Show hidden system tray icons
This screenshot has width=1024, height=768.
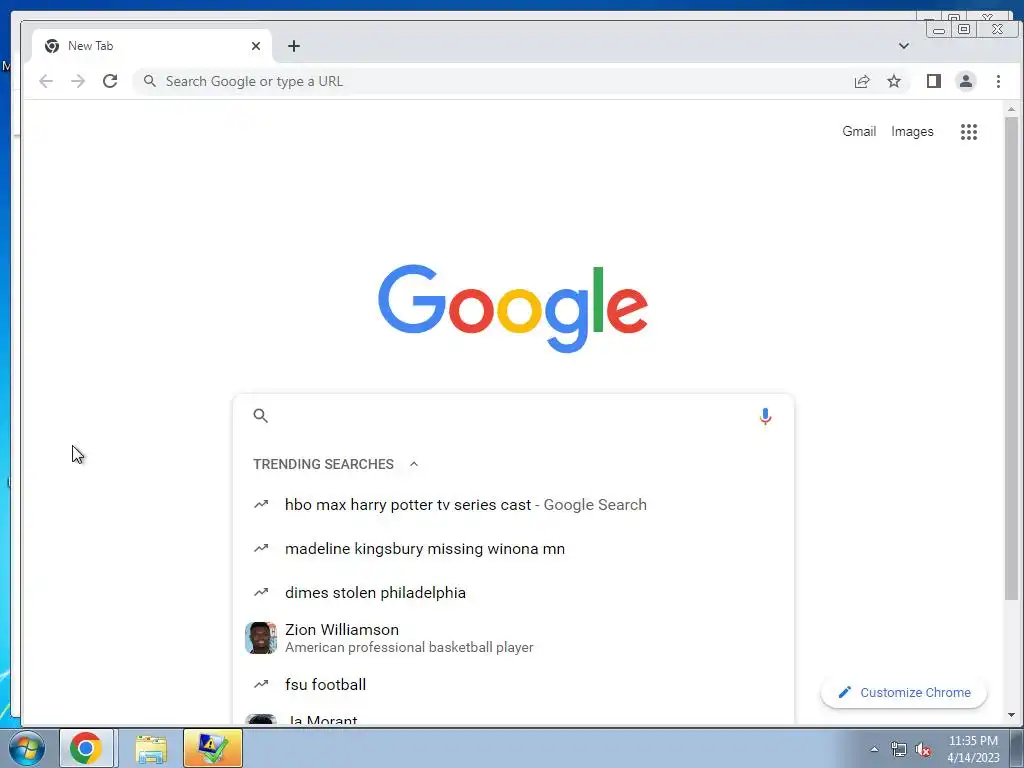(x=874, y=749)
